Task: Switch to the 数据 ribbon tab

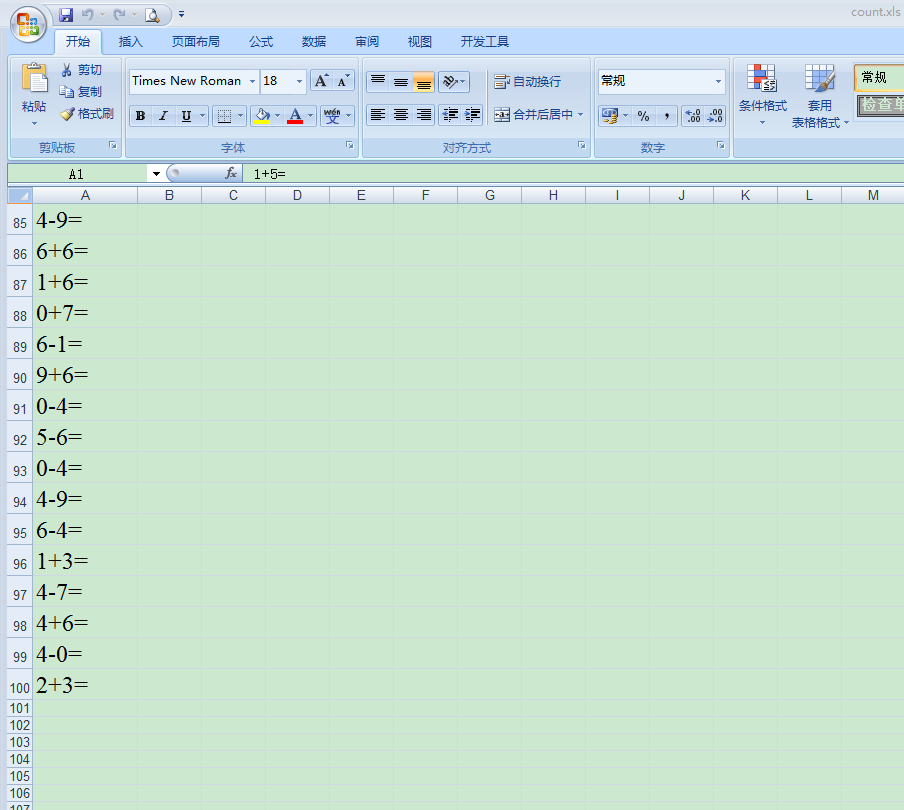Action: pyautogui.click(x=313, y=41)
